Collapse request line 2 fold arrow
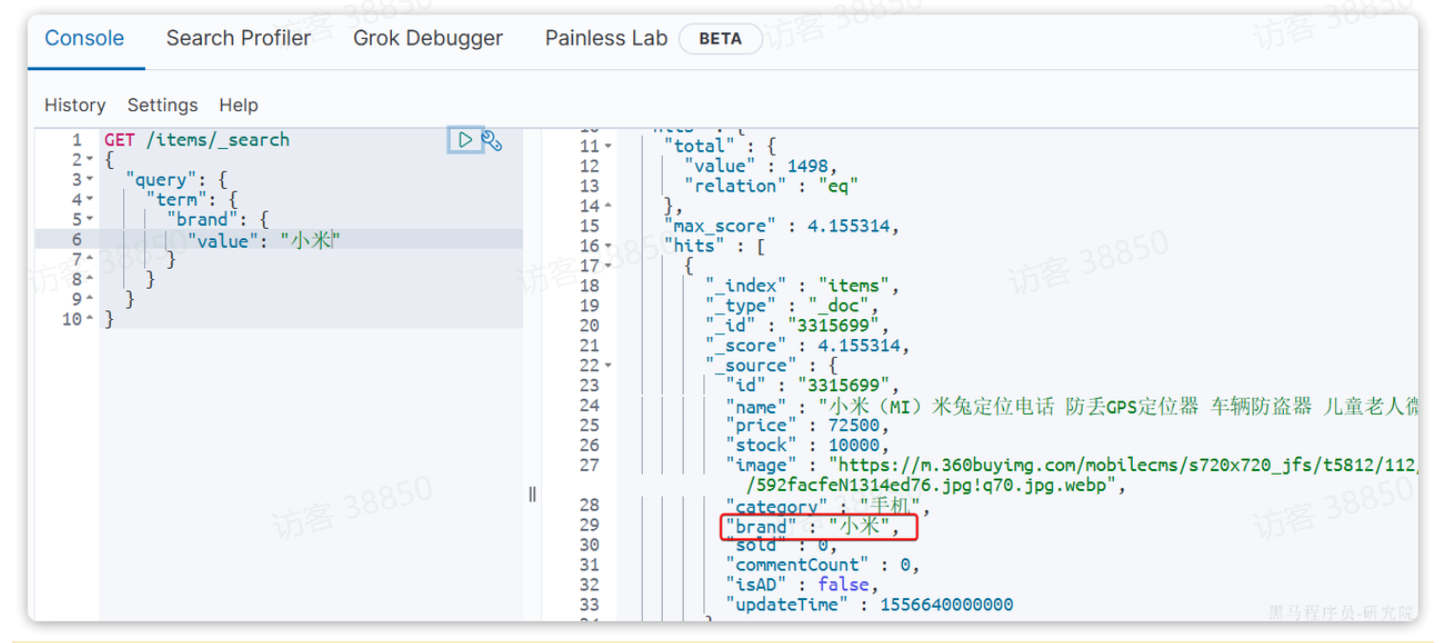Screen dimensions: 1442x643 coord(90,160)
